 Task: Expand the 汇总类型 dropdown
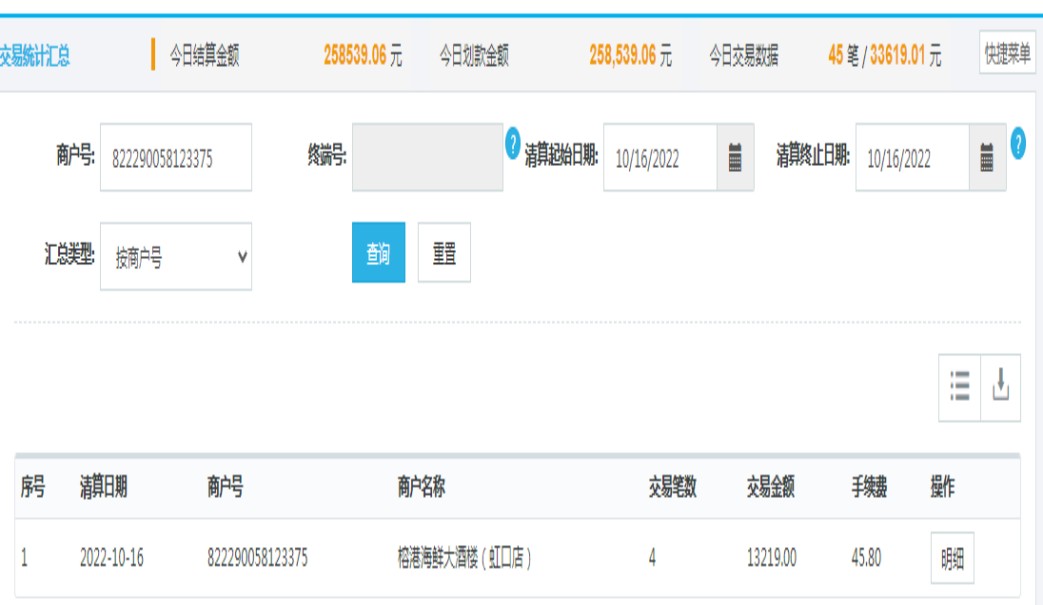click(176, 257)
